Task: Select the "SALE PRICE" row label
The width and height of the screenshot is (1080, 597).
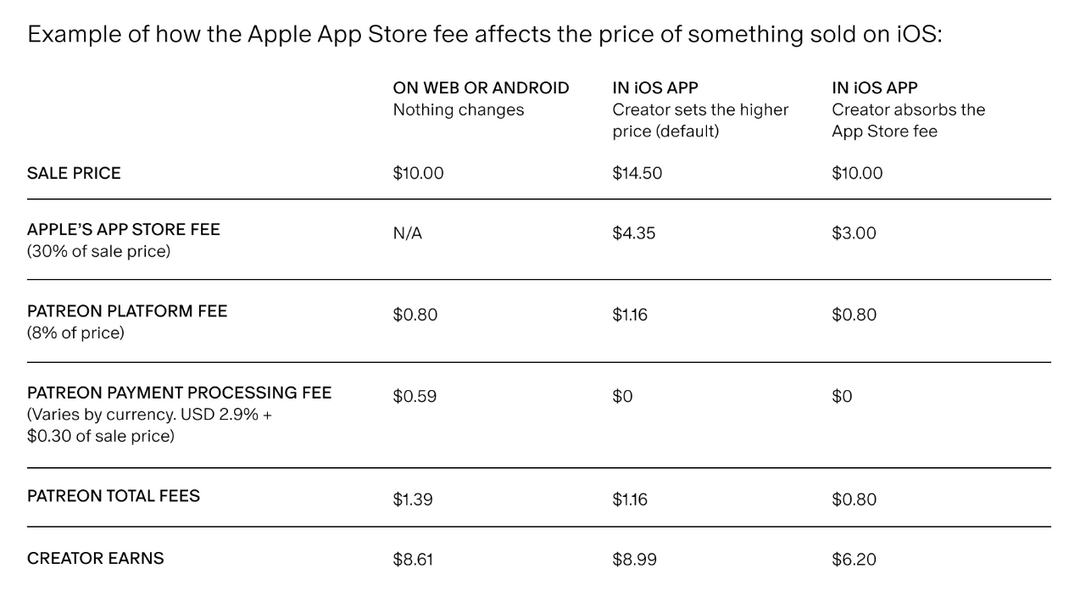Action: click(x=74, y=173)
